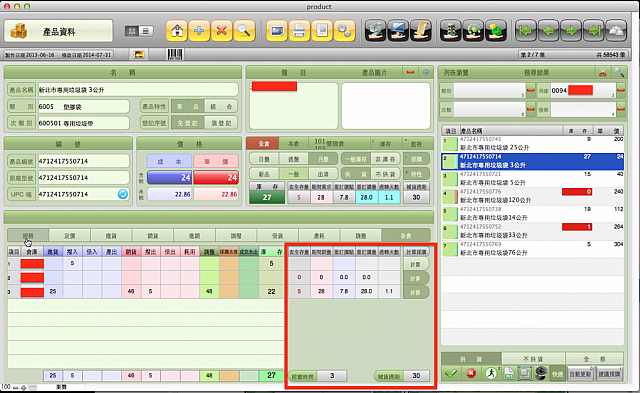Viewport: 640px width, 393px height.
Task: Go to next record green arrow
Action: (x=571, y=31)
